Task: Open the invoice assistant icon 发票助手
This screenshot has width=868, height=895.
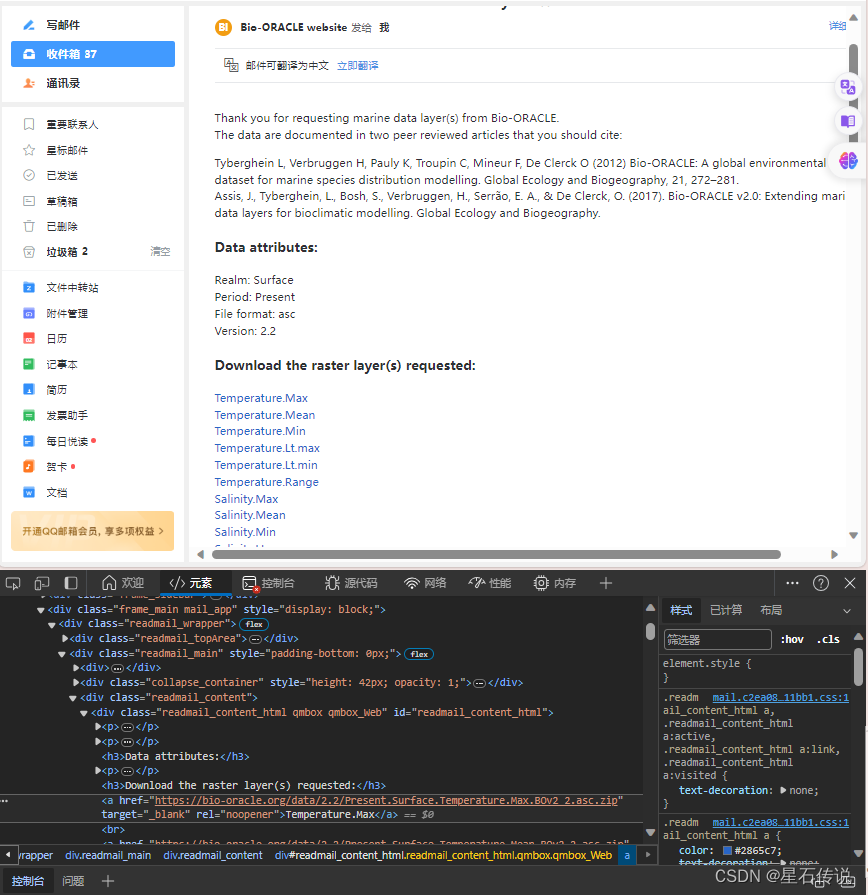Action: (29, 416)
